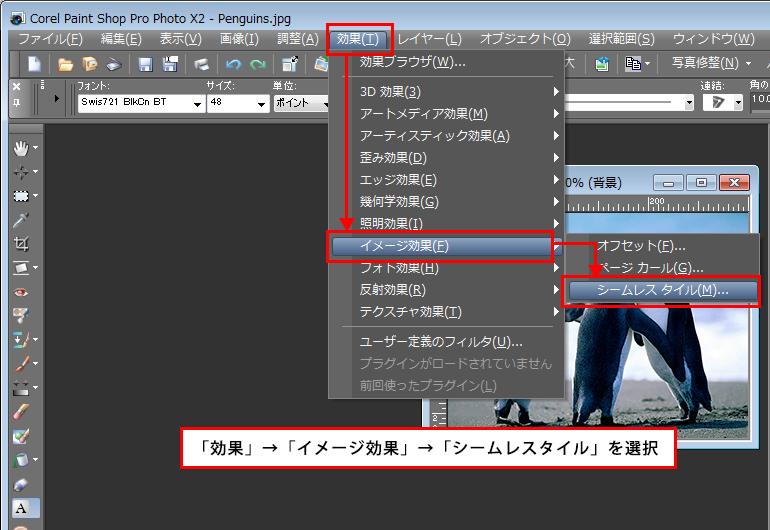Viewport: 770px width, 530px height.
Task: Select the Crop tool
Action: pyautogui.click(x=21, y=244)
